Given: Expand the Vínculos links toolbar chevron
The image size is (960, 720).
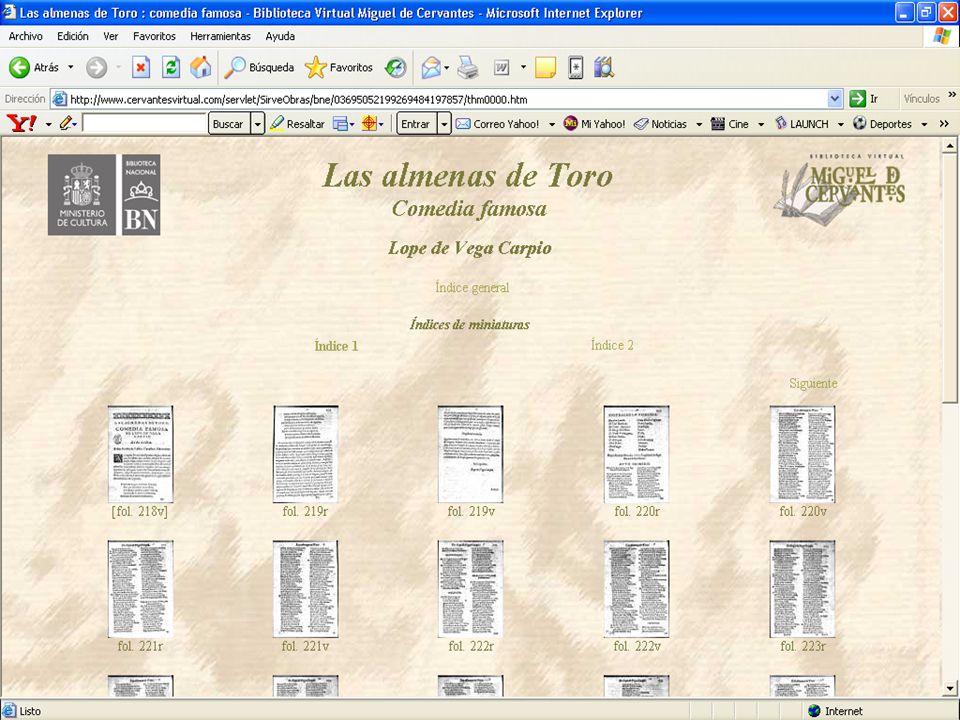Looking at the screenshot, I should tap(952, 95).
